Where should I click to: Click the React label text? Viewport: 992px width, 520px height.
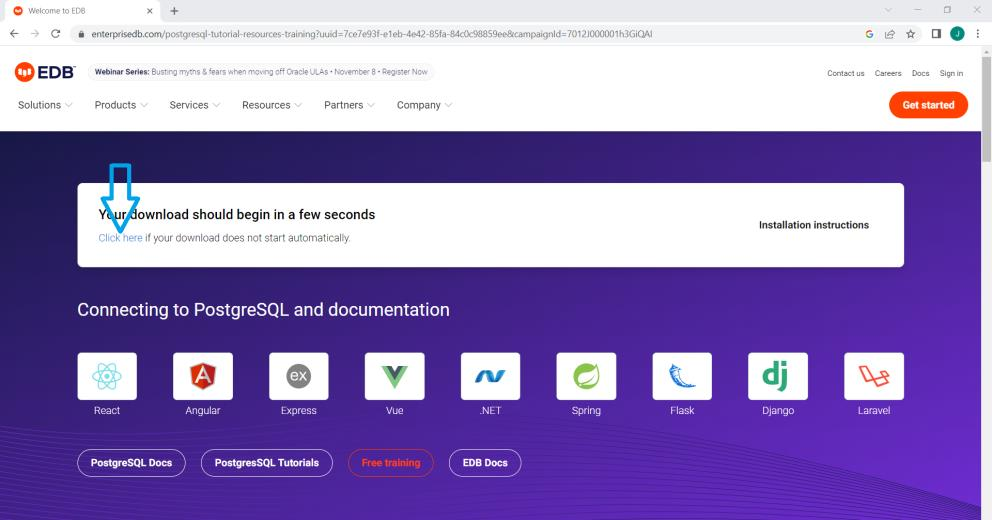tap(107, 411)
